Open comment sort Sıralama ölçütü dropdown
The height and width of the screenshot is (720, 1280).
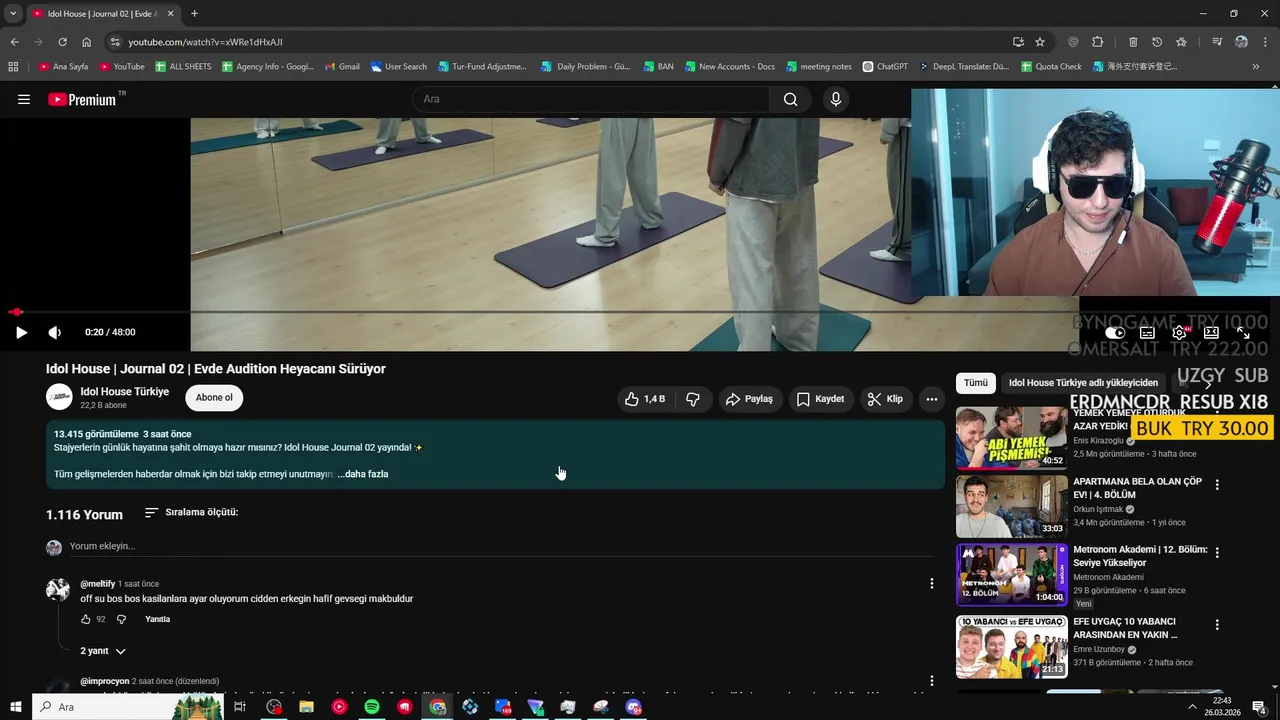pyautogui.click(x=191, y=512)
